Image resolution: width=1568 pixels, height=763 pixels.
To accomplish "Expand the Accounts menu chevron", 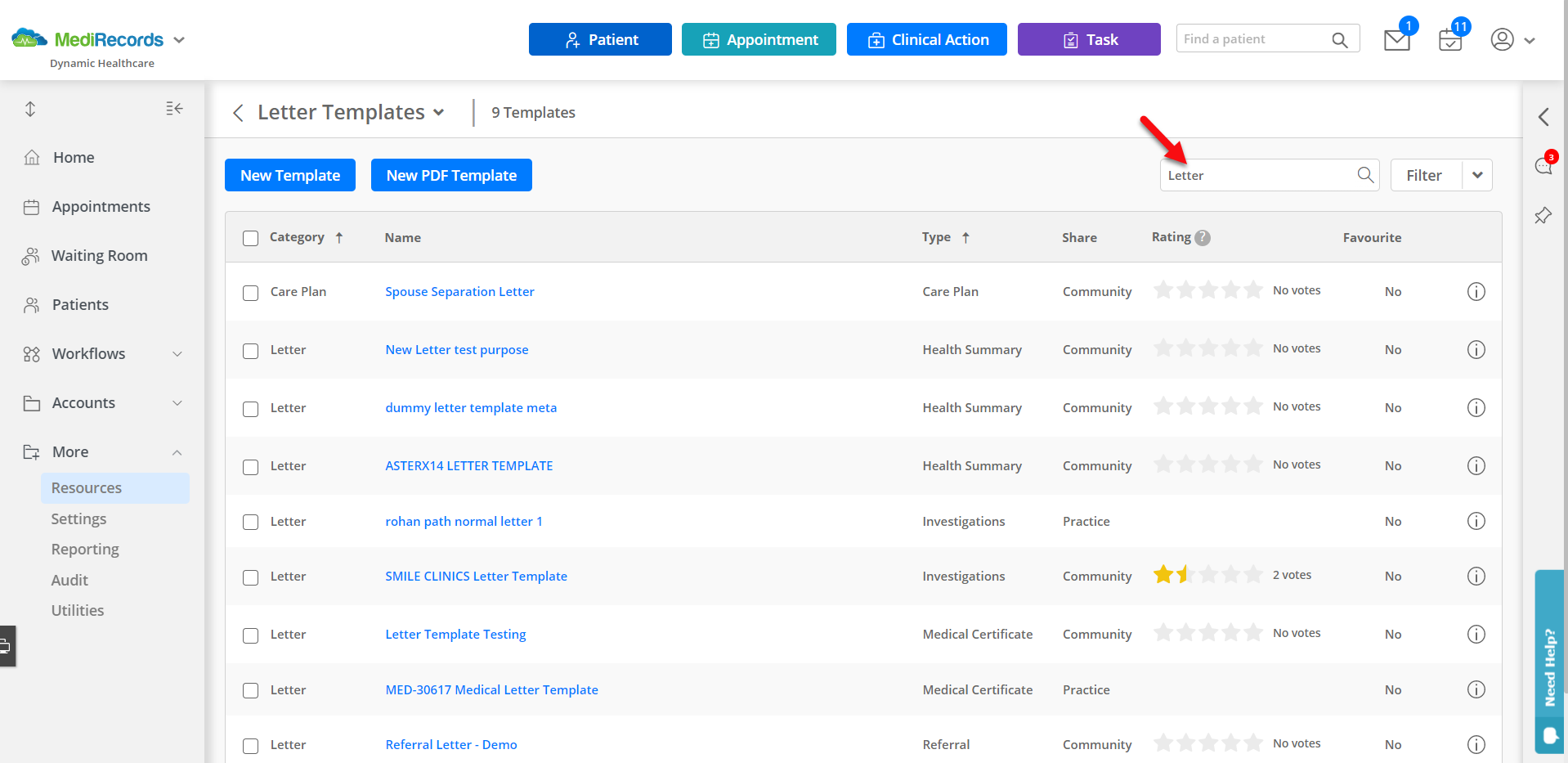I will [x=177, y=403].
